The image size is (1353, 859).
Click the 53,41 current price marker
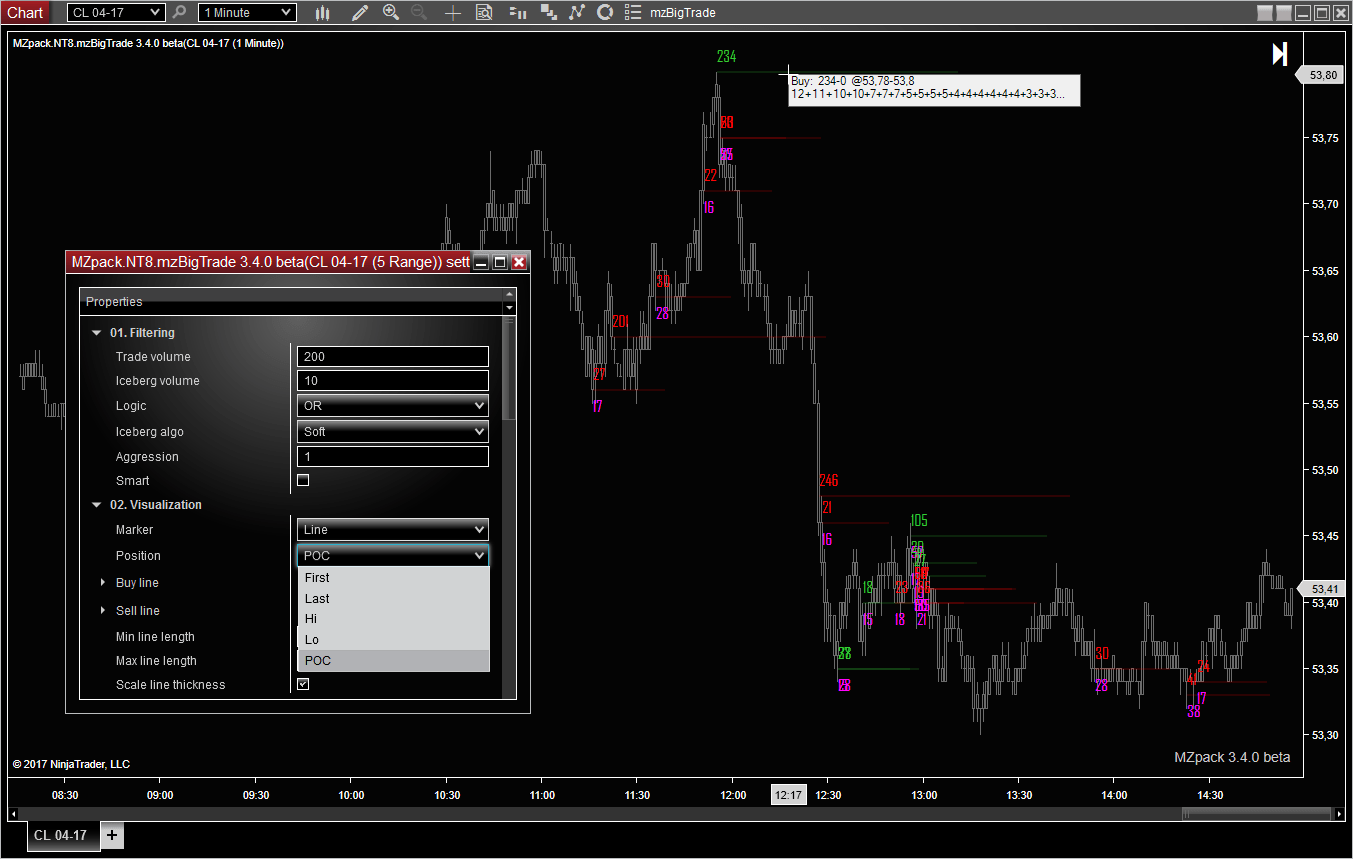1323,589
